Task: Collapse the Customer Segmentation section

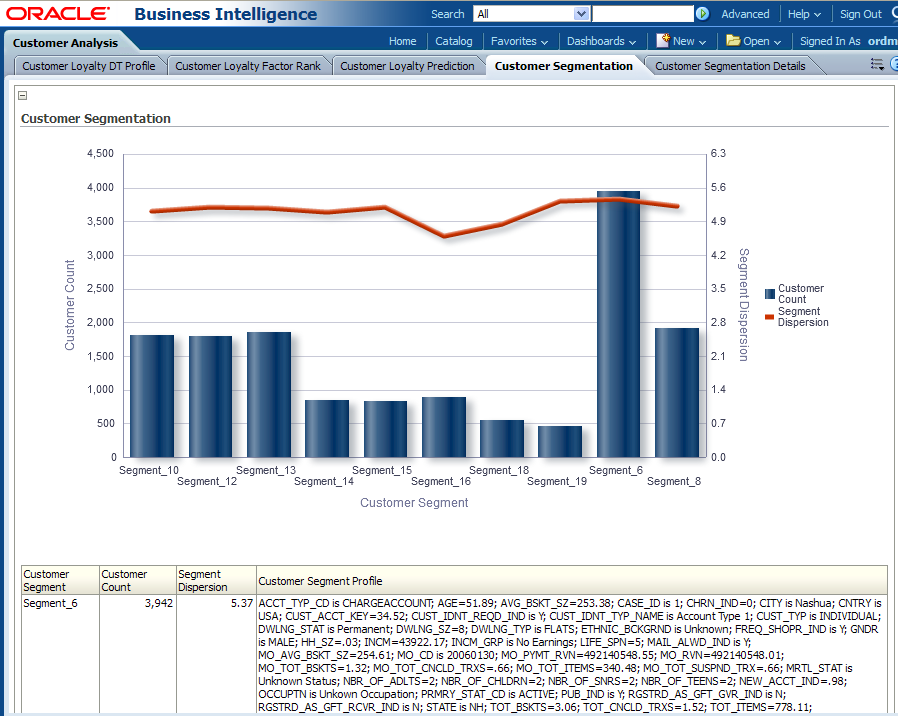Action: pyautogui.click(x=23, y=96)
